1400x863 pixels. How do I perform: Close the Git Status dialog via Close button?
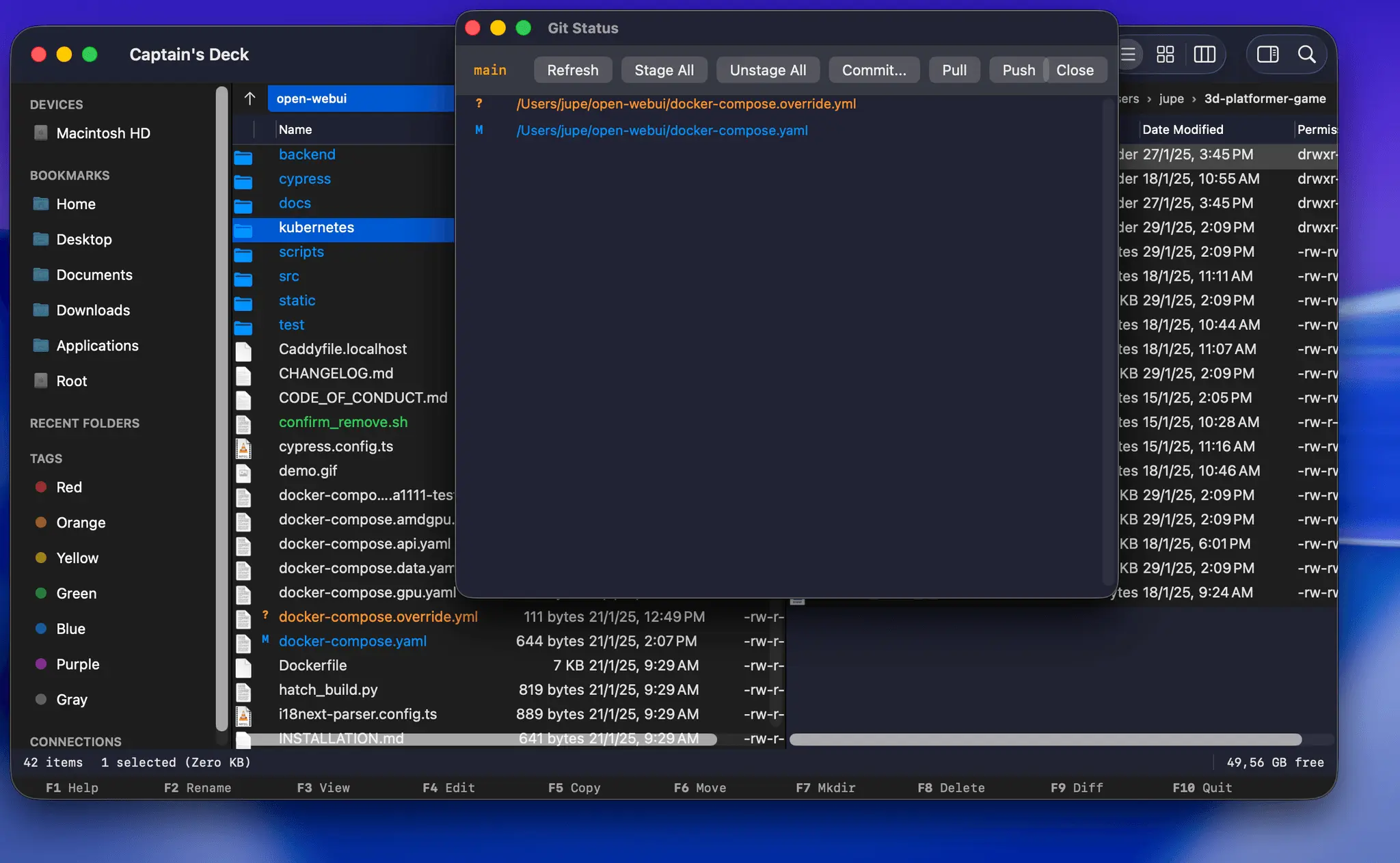pyautogui.click(x=1075, y=70)
